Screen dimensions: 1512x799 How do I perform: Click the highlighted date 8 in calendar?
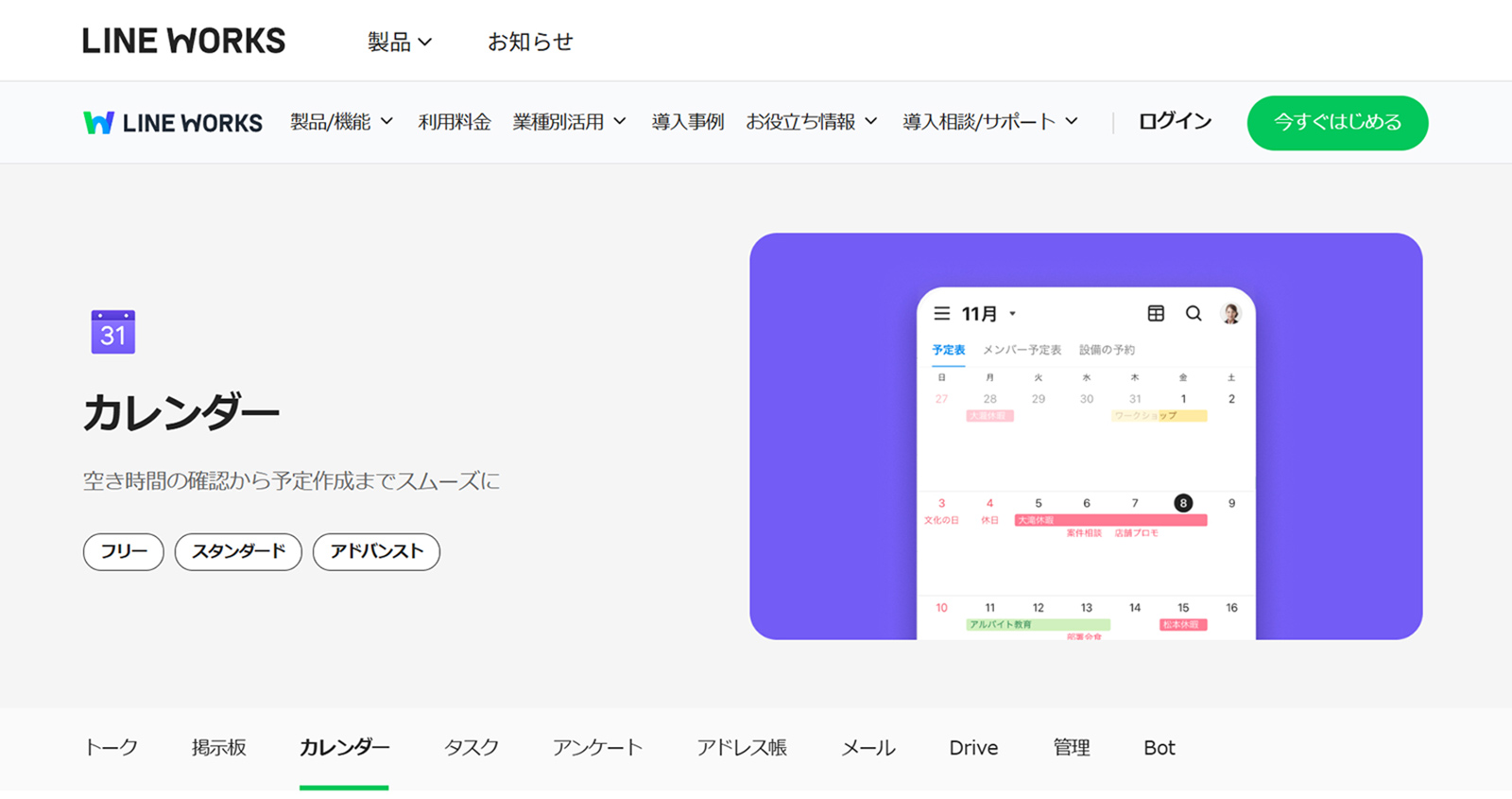coord(1183,503)
